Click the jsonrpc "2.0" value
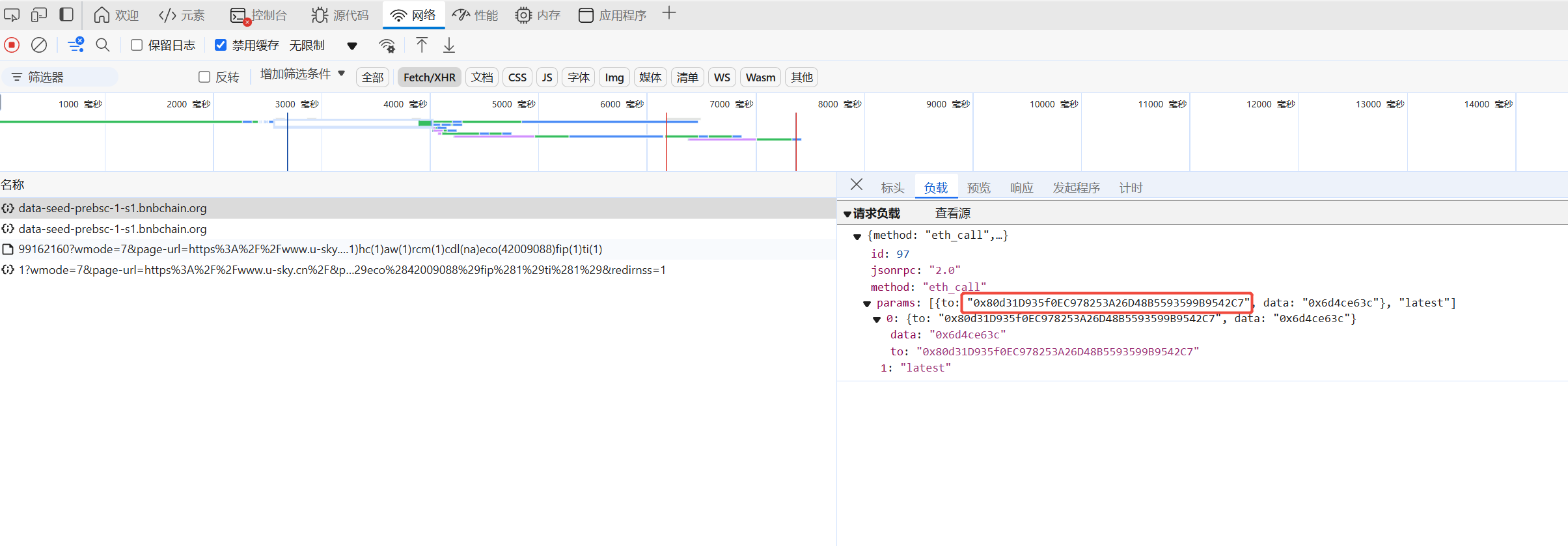1568x546 pixels. (944, 270)
